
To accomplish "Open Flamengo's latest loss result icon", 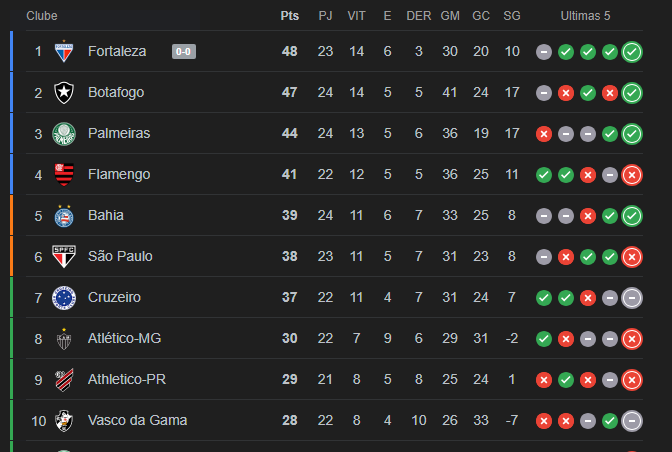I will (632, 175).
